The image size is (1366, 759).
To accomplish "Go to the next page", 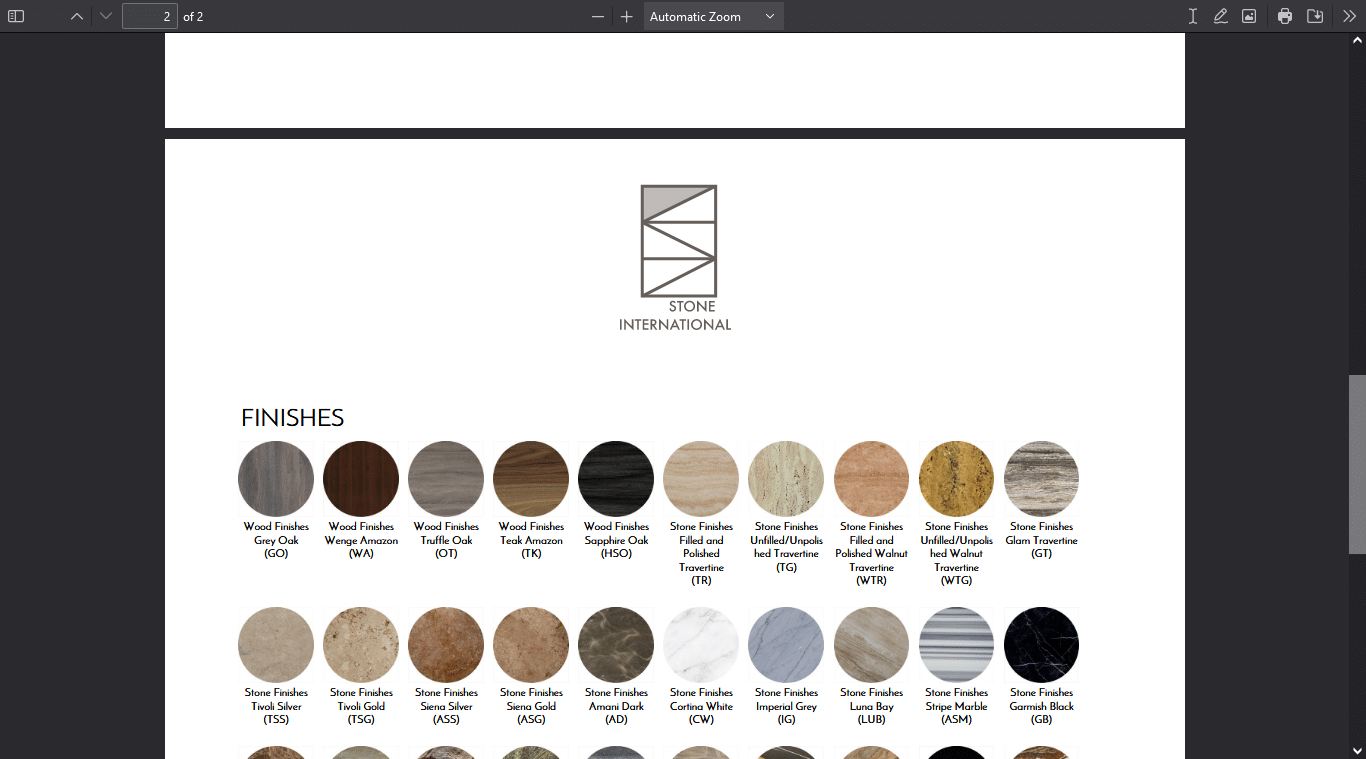I will click(x=106, y=16).
